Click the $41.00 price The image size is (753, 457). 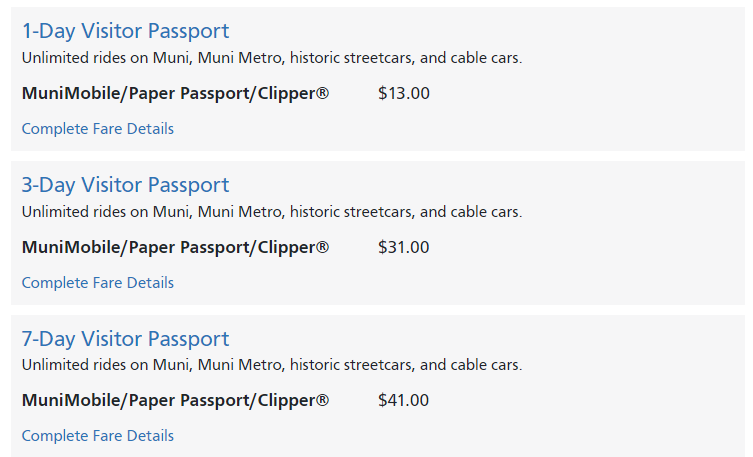[x=403, y=400]
